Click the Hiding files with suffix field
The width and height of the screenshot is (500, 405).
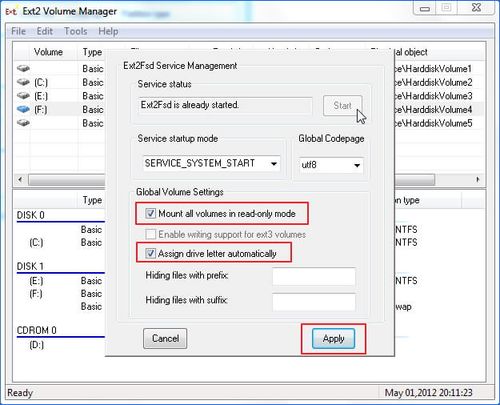coord(314,302)
